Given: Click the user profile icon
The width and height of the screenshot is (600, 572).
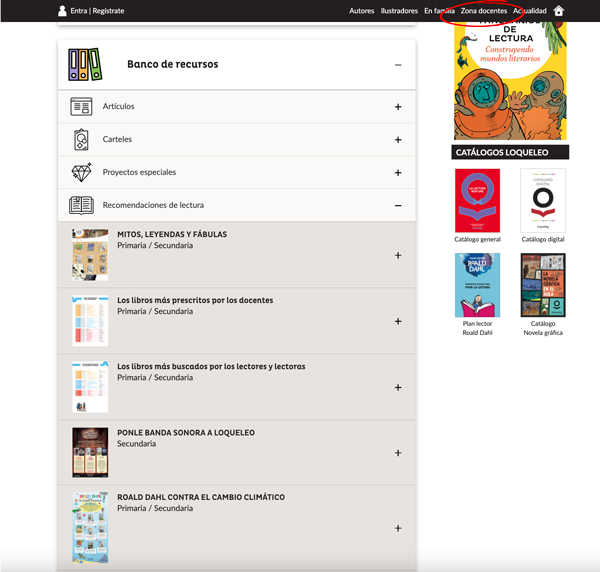Looking at the screenshot, I should click(62, 11).
